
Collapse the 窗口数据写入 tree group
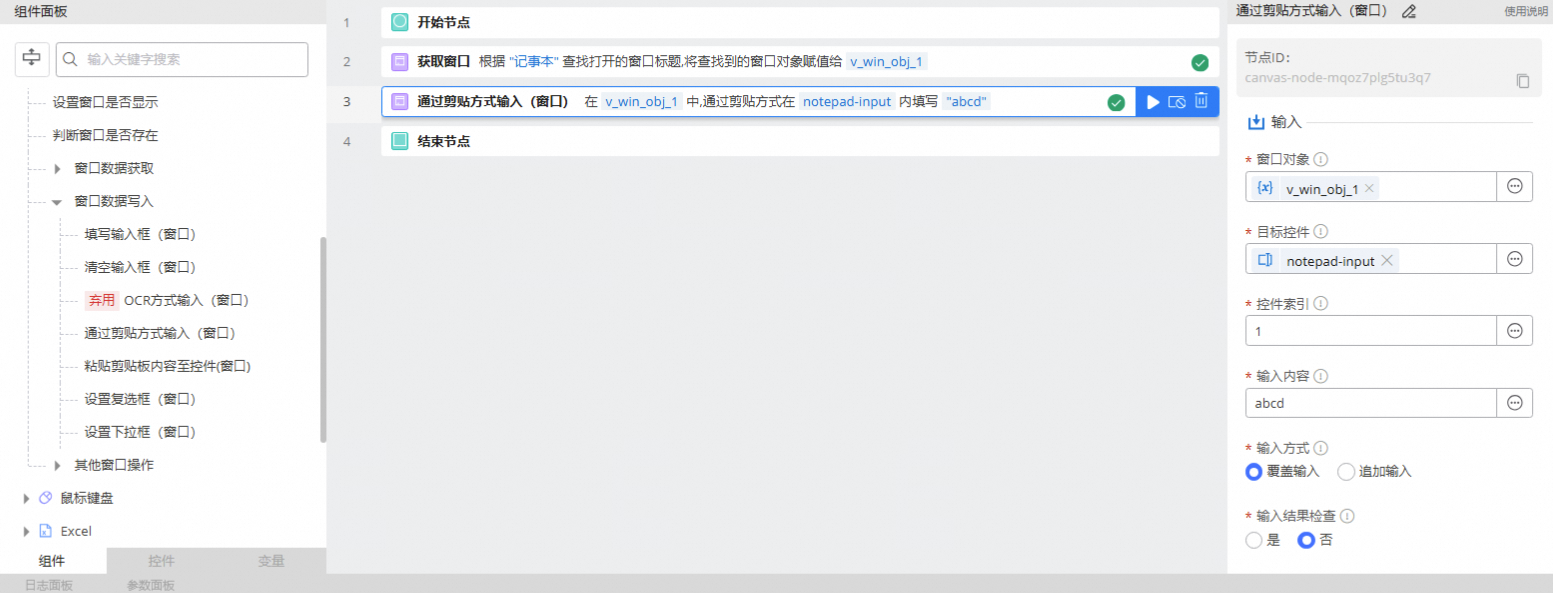57,201
